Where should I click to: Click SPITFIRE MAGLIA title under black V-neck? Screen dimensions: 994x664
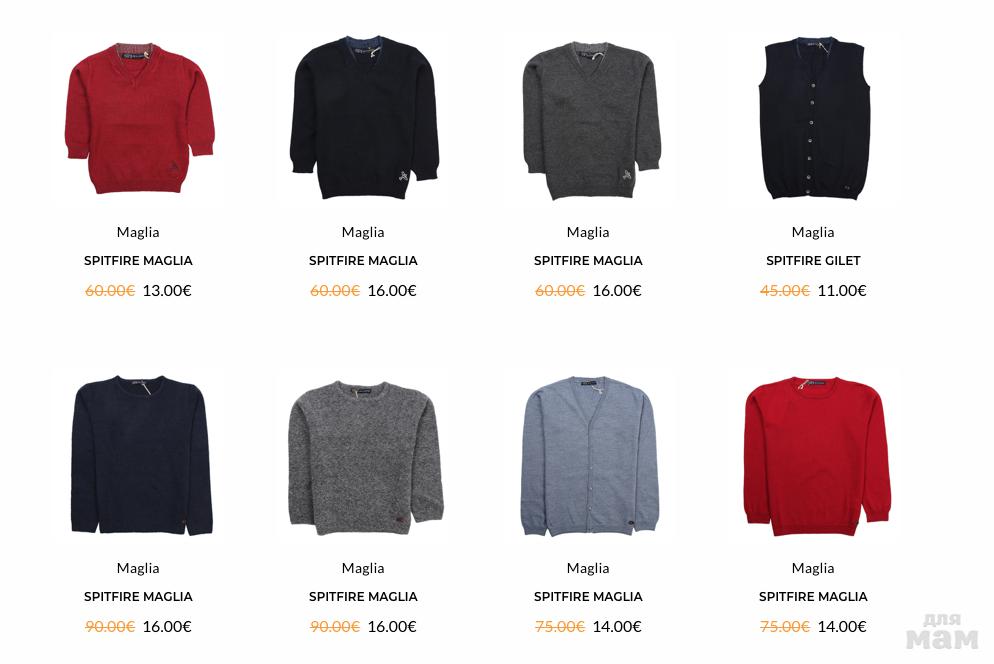tap(363, 261)
